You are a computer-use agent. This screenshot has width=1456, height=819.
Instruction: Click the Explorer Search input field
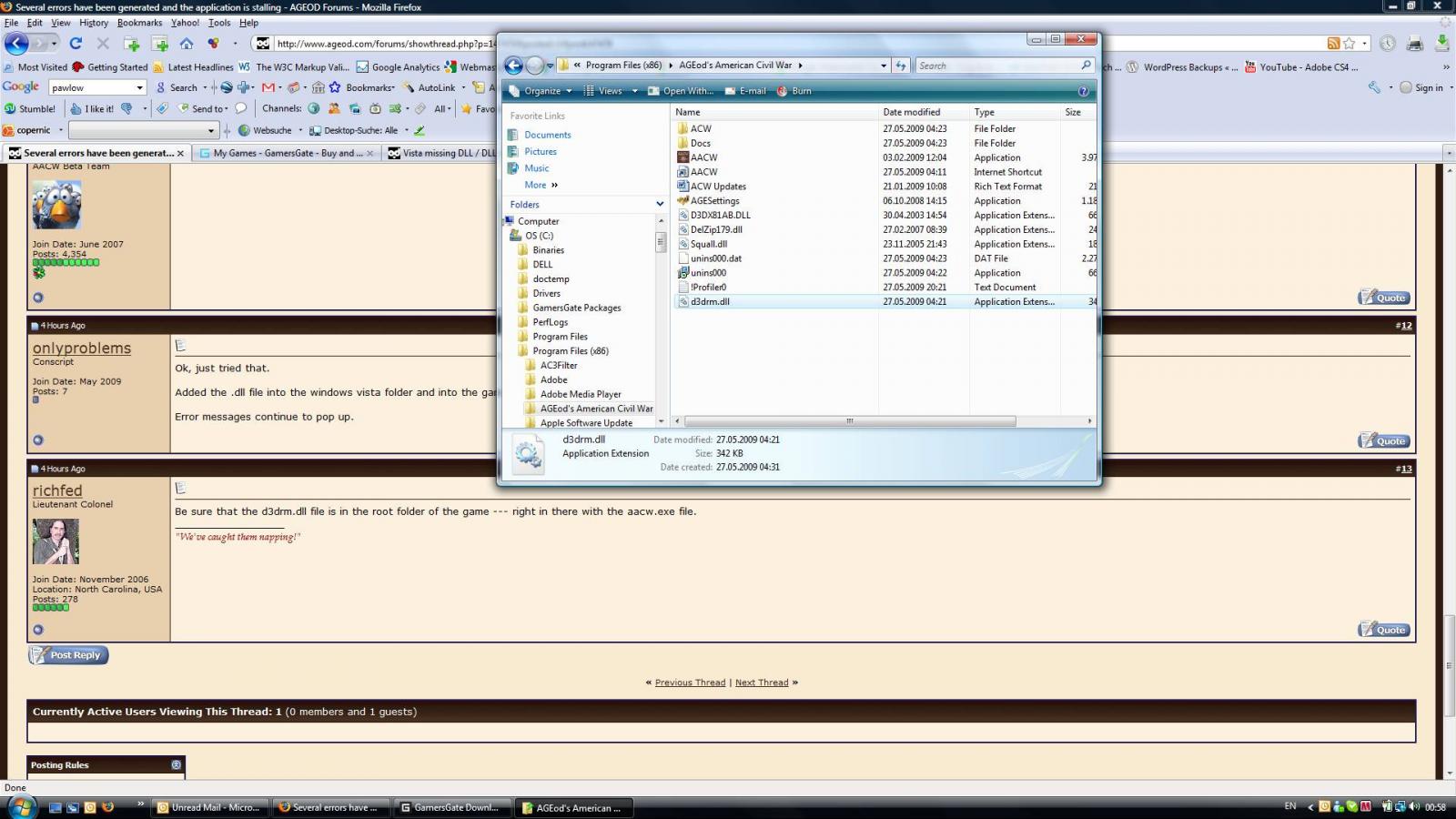point(996,66)
